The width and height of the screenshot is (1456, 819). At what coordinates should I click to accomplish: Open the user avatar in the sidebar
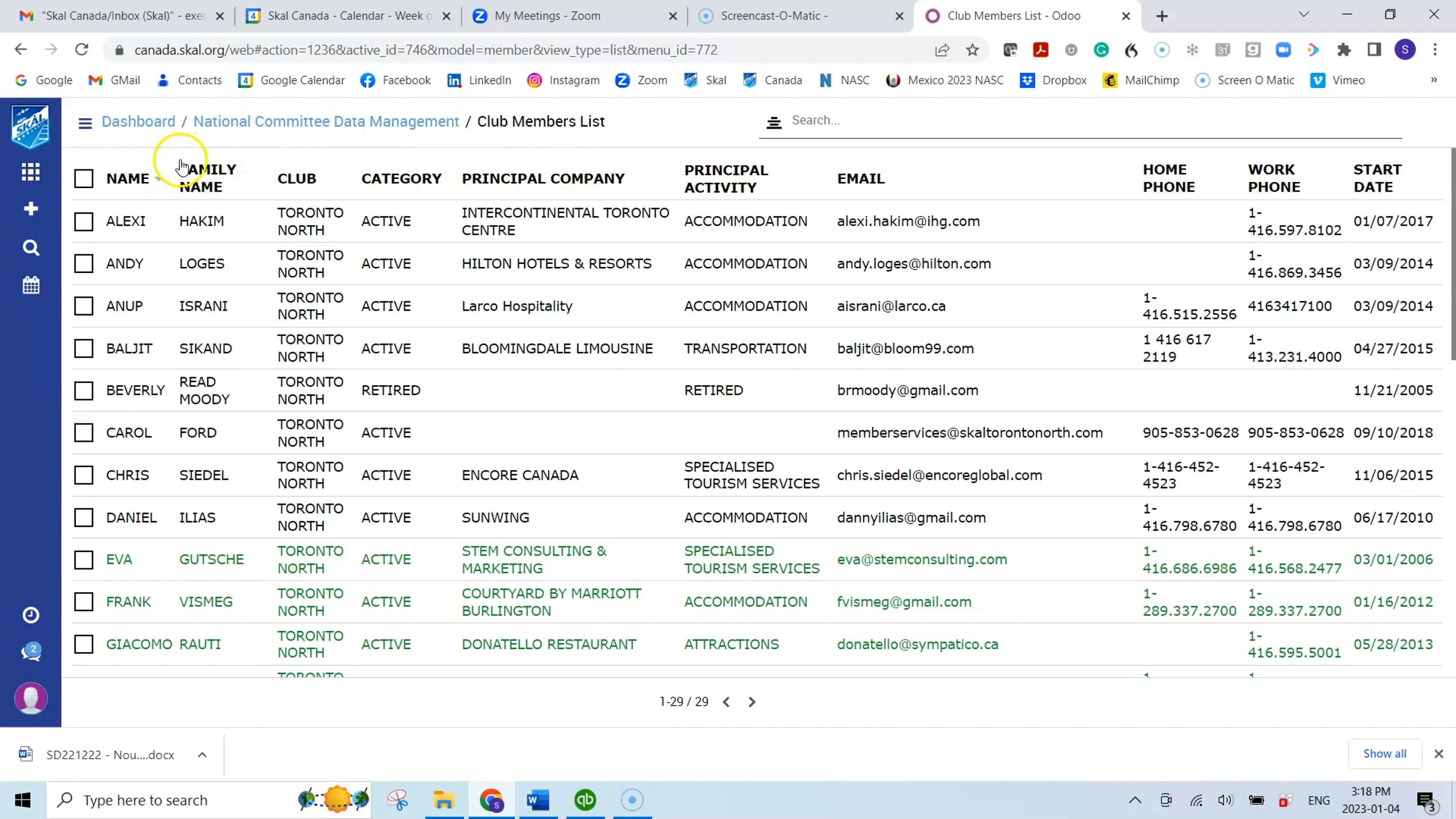[30, 698]
